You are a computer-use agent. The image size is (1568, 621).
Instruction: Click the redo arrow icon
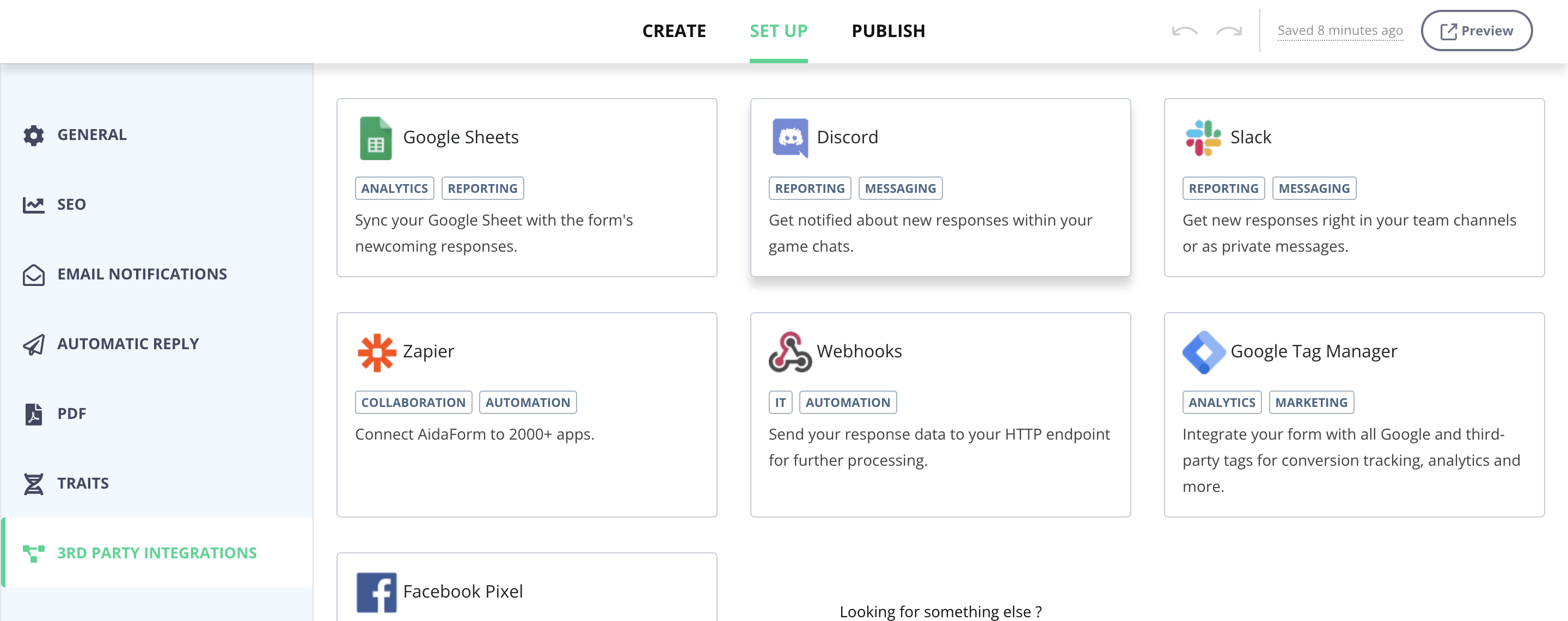[x=1229, y=31]
